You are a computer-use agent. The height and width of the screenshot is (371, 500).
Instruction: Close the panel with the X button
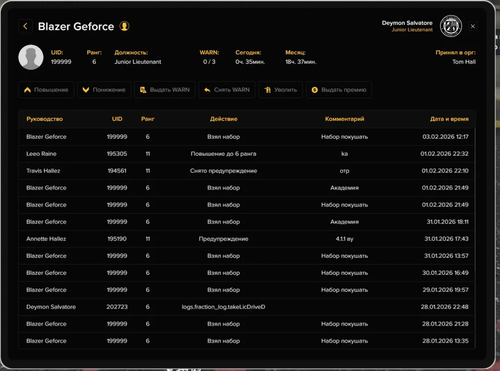(x=473, y=26)
